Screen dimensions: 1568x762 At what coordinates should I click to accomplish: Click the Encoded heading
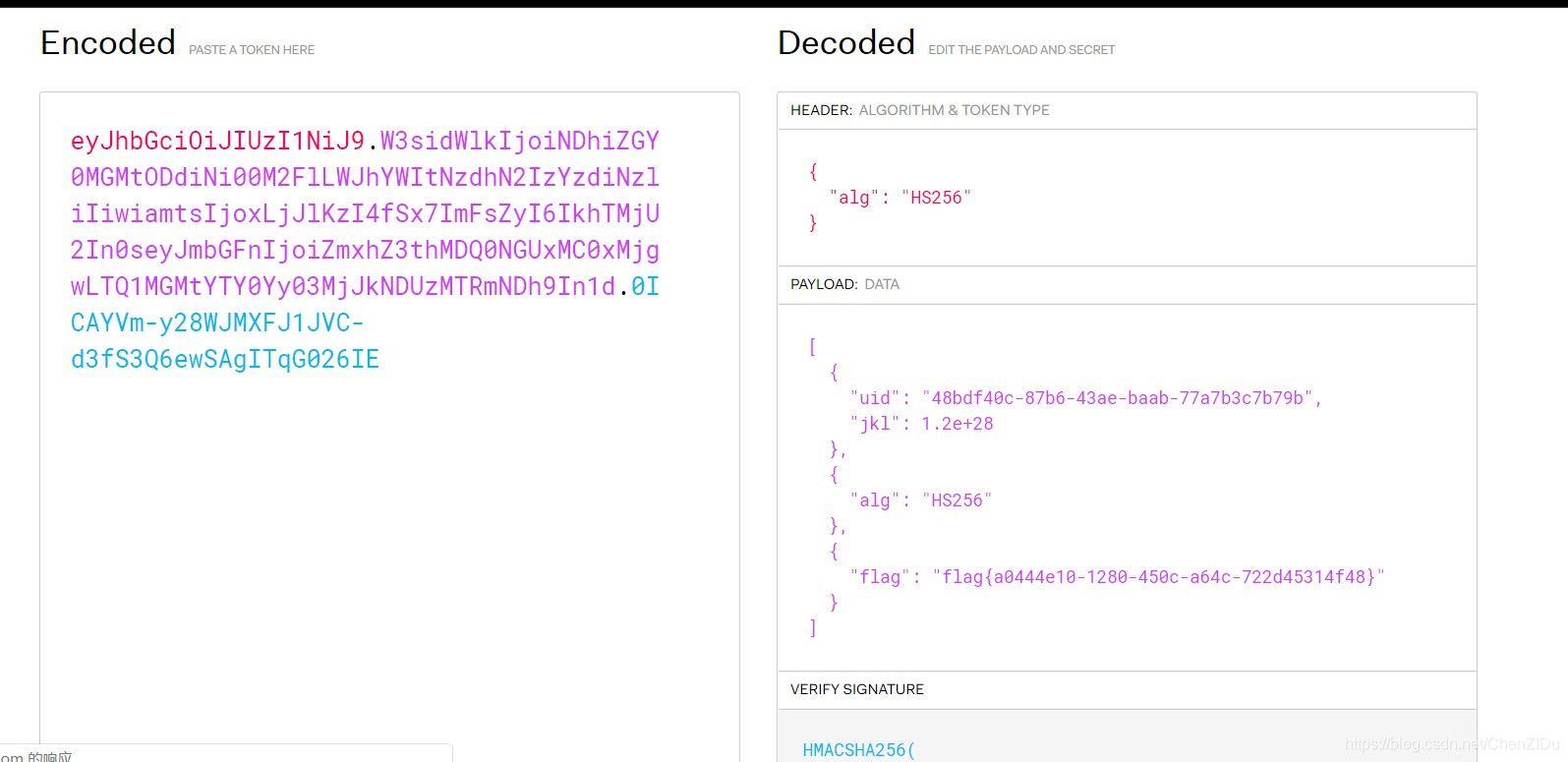pyautogui.click(x=108, y=43)
